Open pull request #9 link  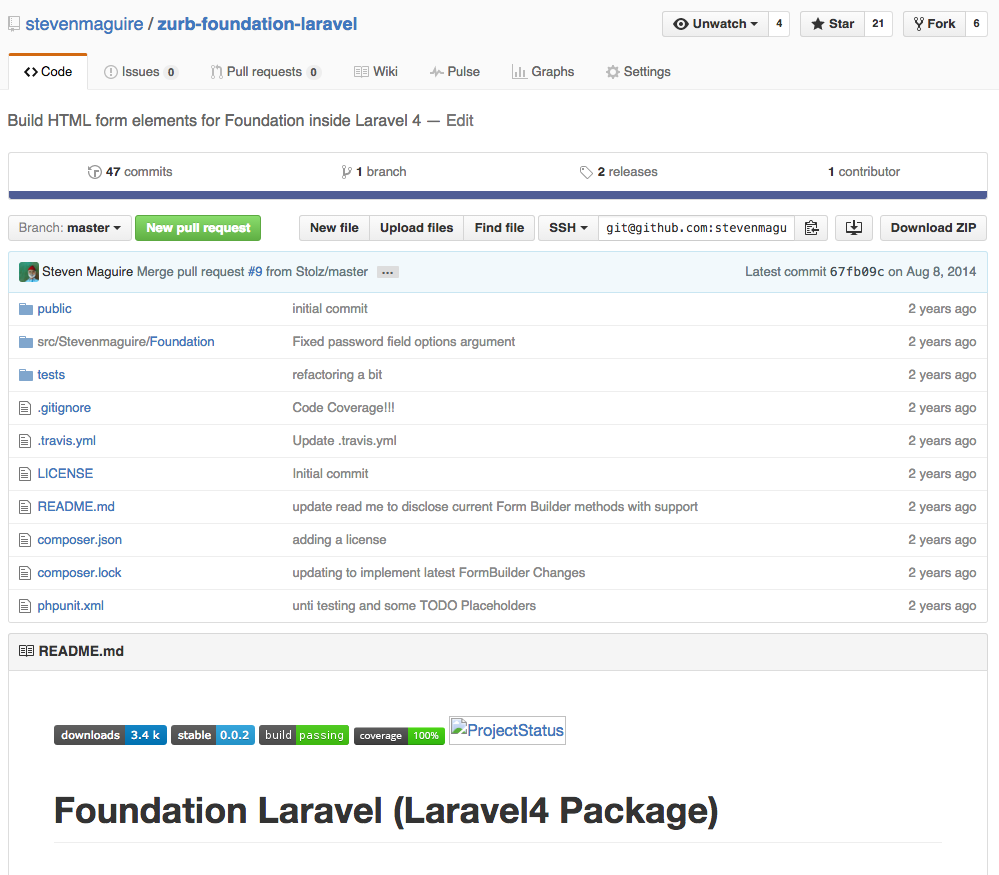(x=255, y=272)
